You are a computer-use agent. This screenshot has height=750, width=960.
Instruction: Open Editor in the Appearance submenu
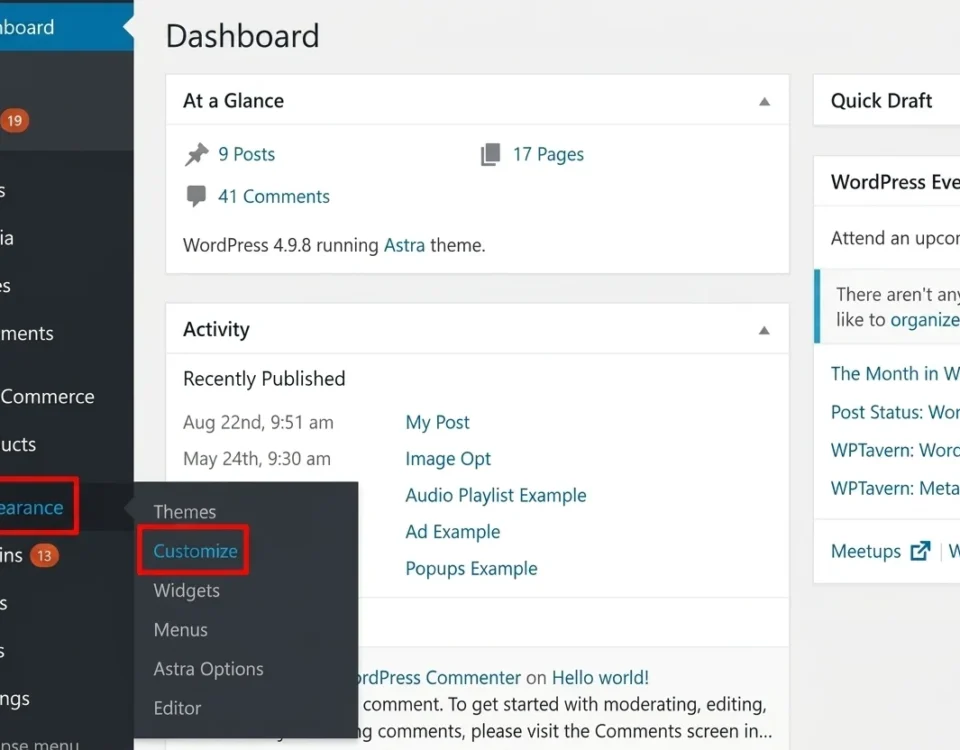click(x=177, y=708)
